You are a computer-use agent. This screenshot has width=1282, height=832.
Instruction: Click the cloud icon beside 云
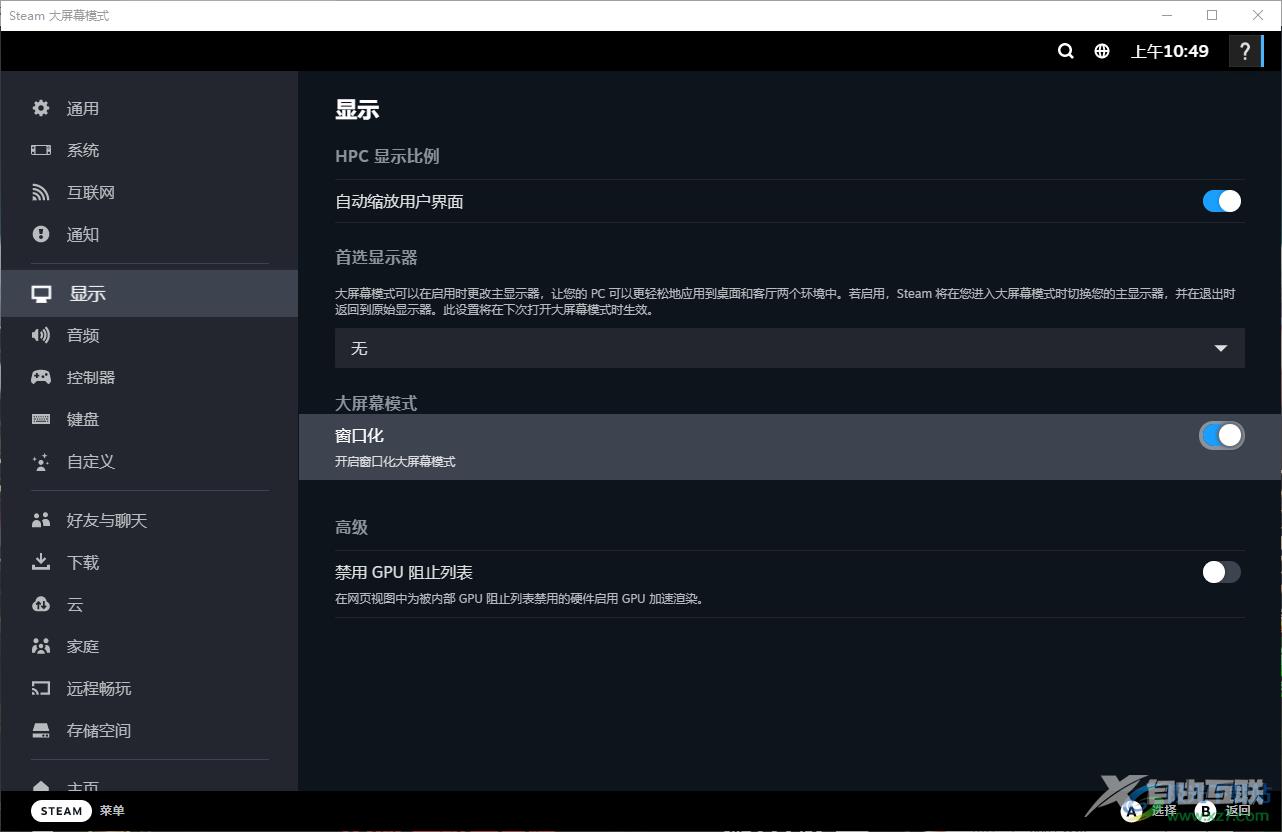41,604
